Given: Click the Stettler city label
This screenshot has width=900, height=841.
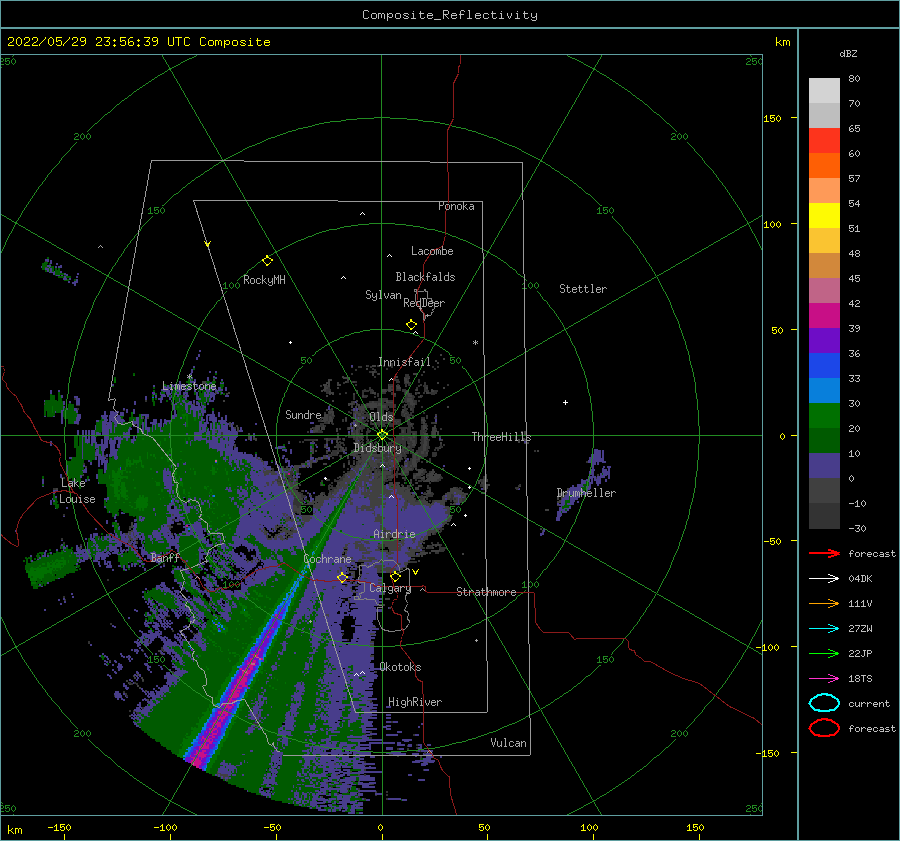Looking at the screenshot, I should [583, 289].
